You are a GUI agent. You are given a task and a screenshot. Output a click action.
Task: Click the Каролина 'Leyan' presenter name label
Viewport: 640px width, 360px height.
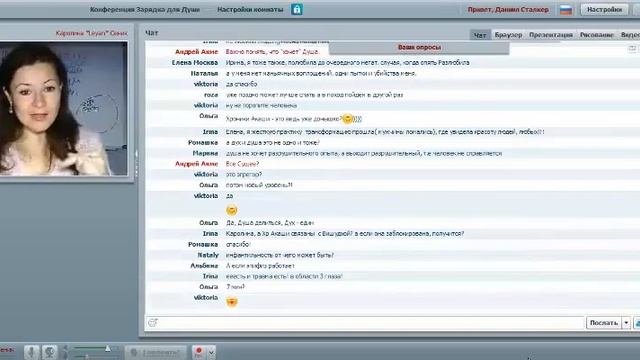(x=91, y=33)
